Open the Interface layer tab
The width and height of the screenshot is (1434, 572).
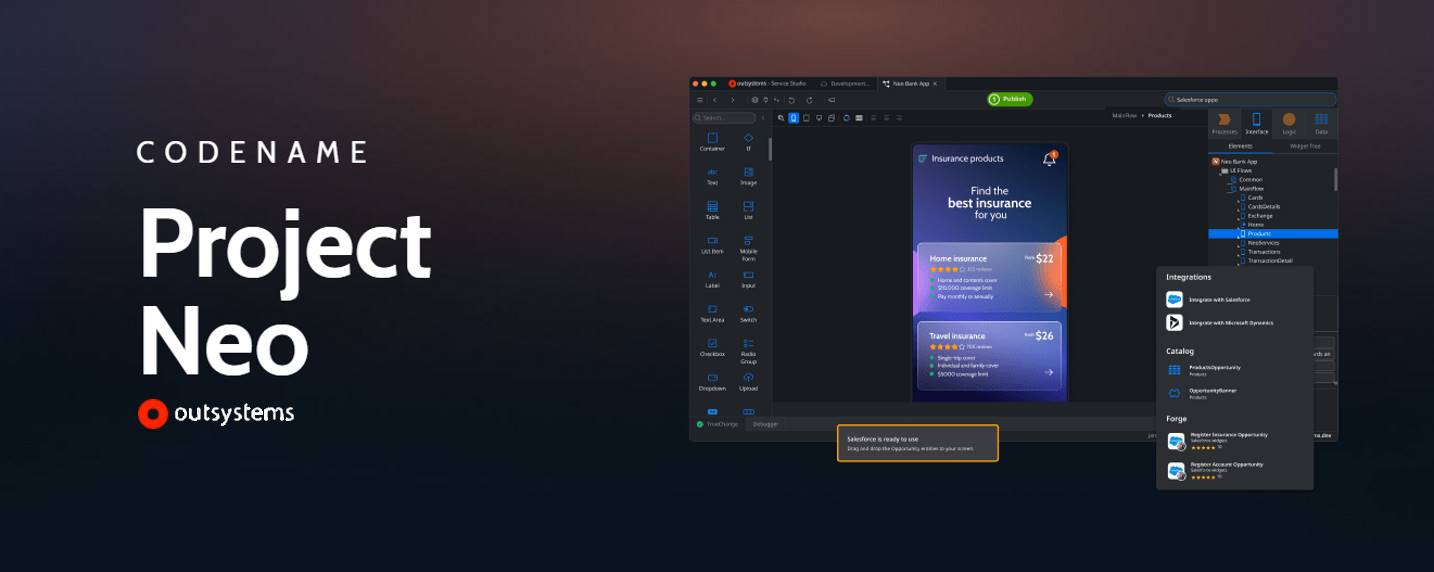(1257, 123)
